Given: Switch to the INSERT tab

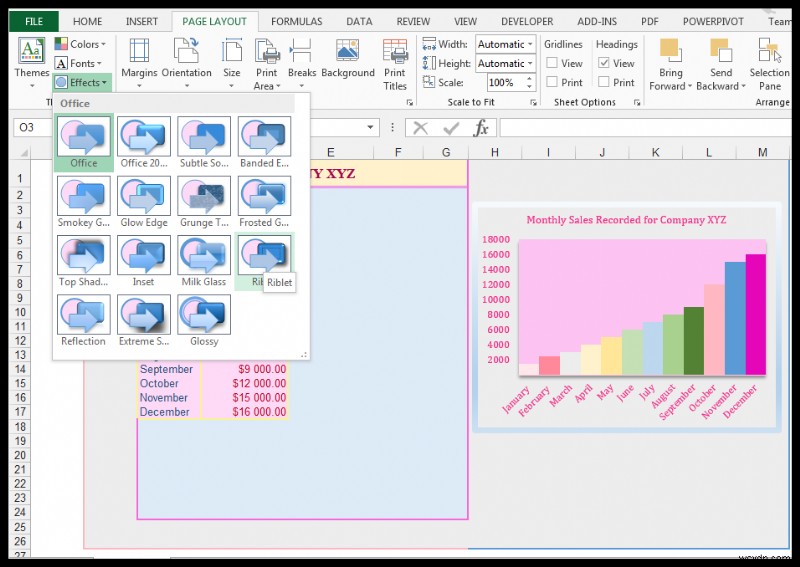Looking at the screenshot, I should (142, 21).
